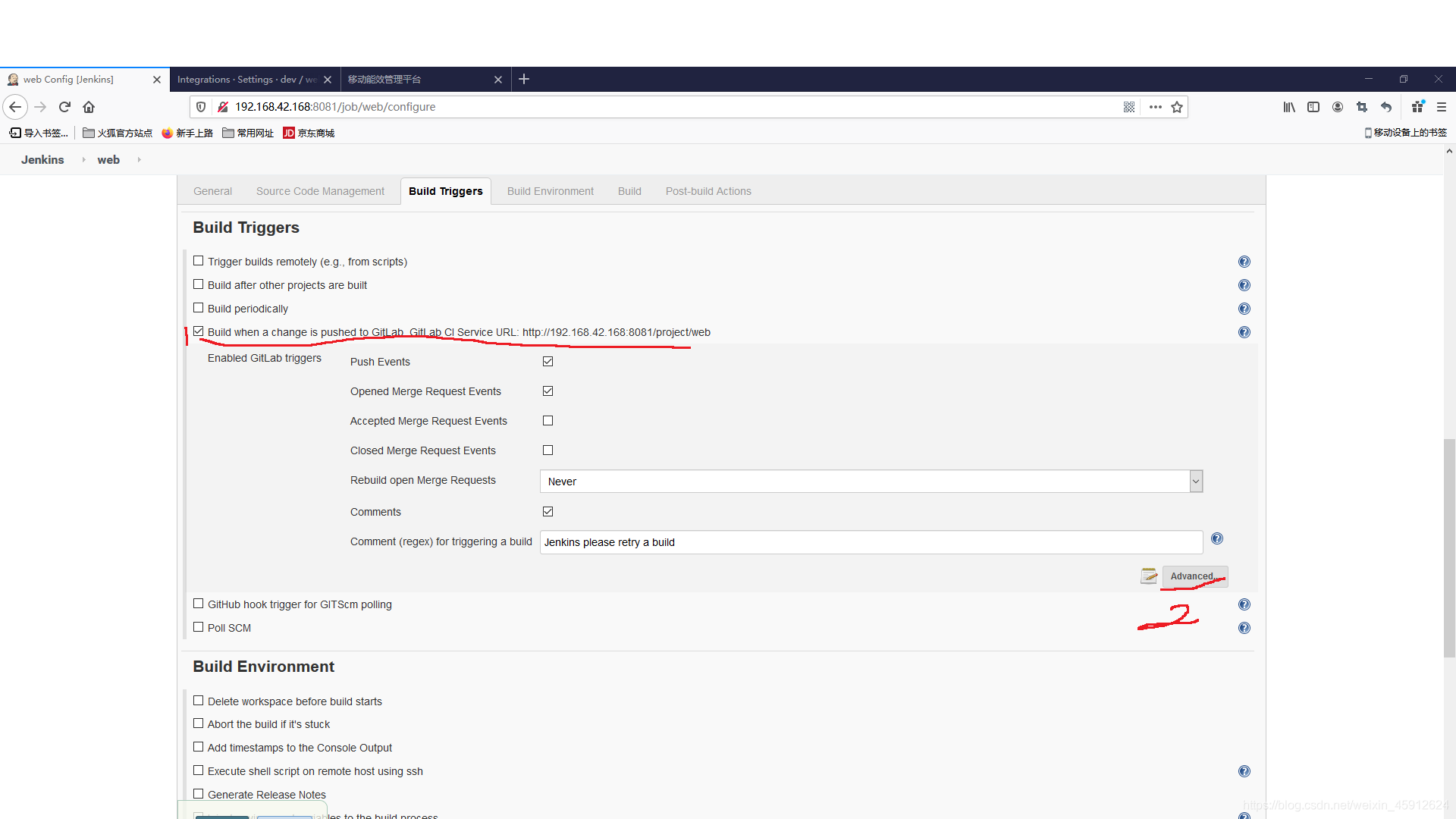Open 京东商城 bookmark
Screen dimensions: 1456x819
[x=309, y=133]
